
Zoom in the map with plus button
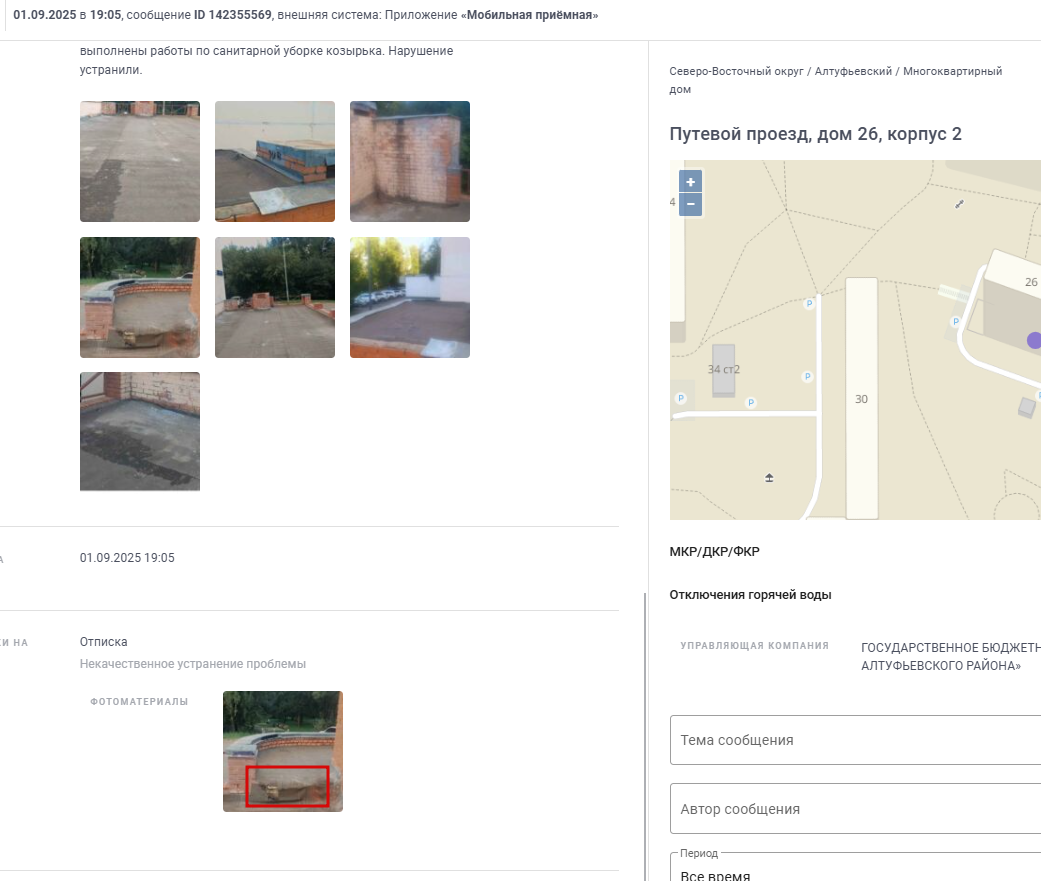point(690,182)
